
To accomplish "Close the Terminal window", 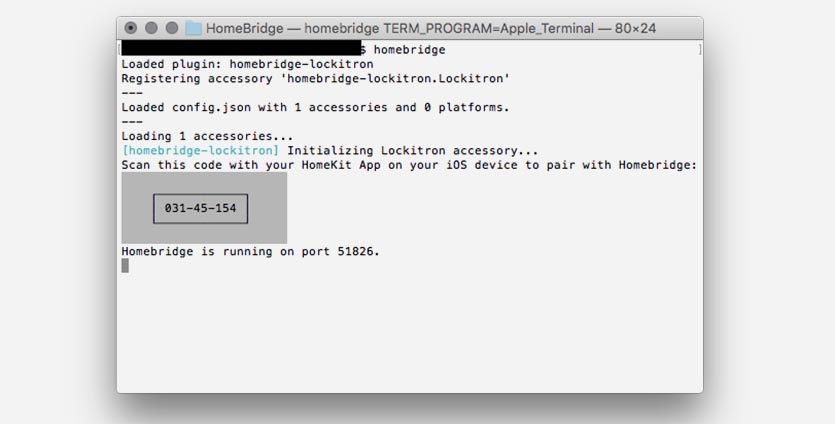I will point(131,28).
